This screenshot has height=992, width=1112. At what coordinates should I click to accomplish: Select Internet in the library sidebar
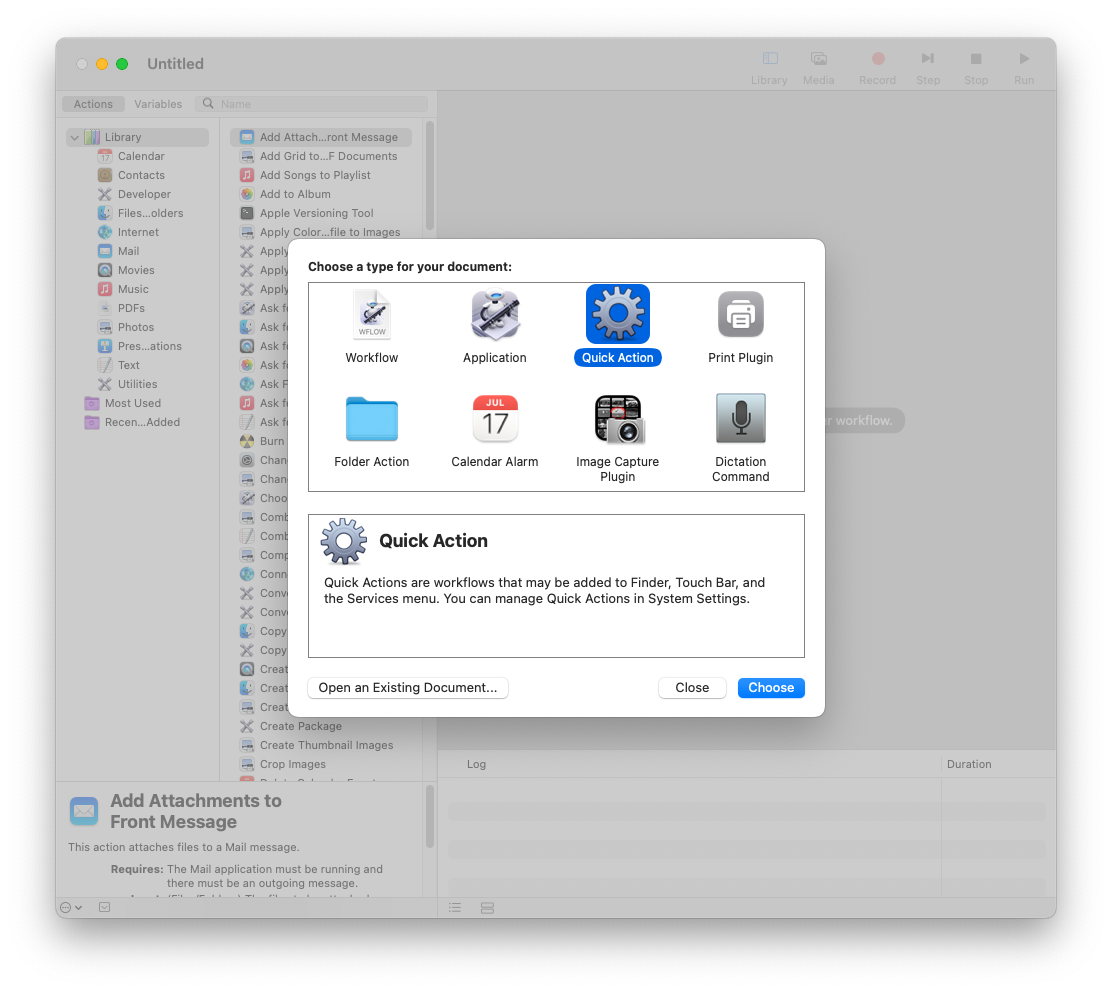point(138,233)
